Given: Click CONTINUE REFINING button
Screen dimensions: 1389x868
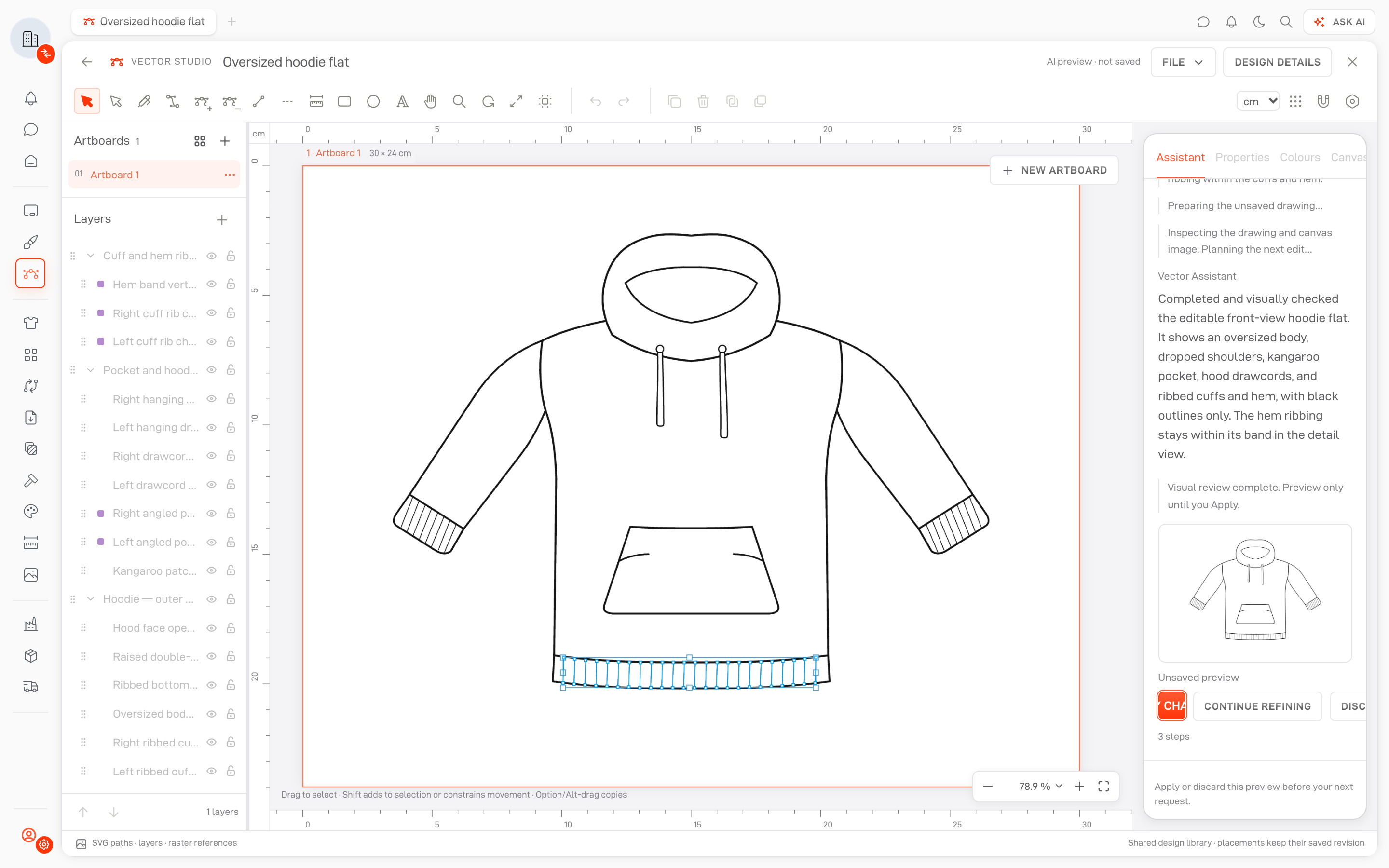Looking at the screenshot, I should coord(1257,706).
